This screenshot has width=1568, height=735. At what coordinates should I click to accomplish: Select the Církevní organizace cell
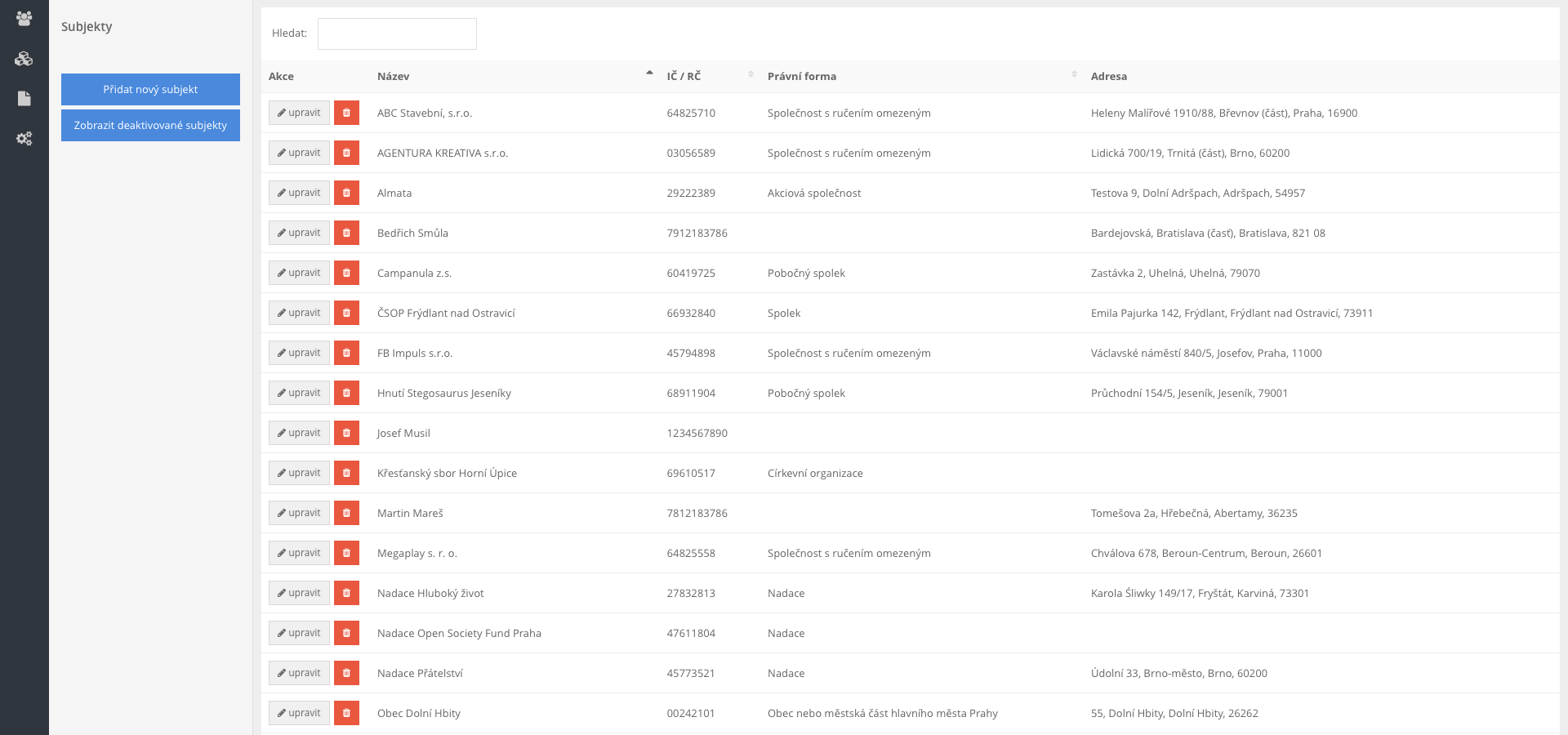click(815, 473)
